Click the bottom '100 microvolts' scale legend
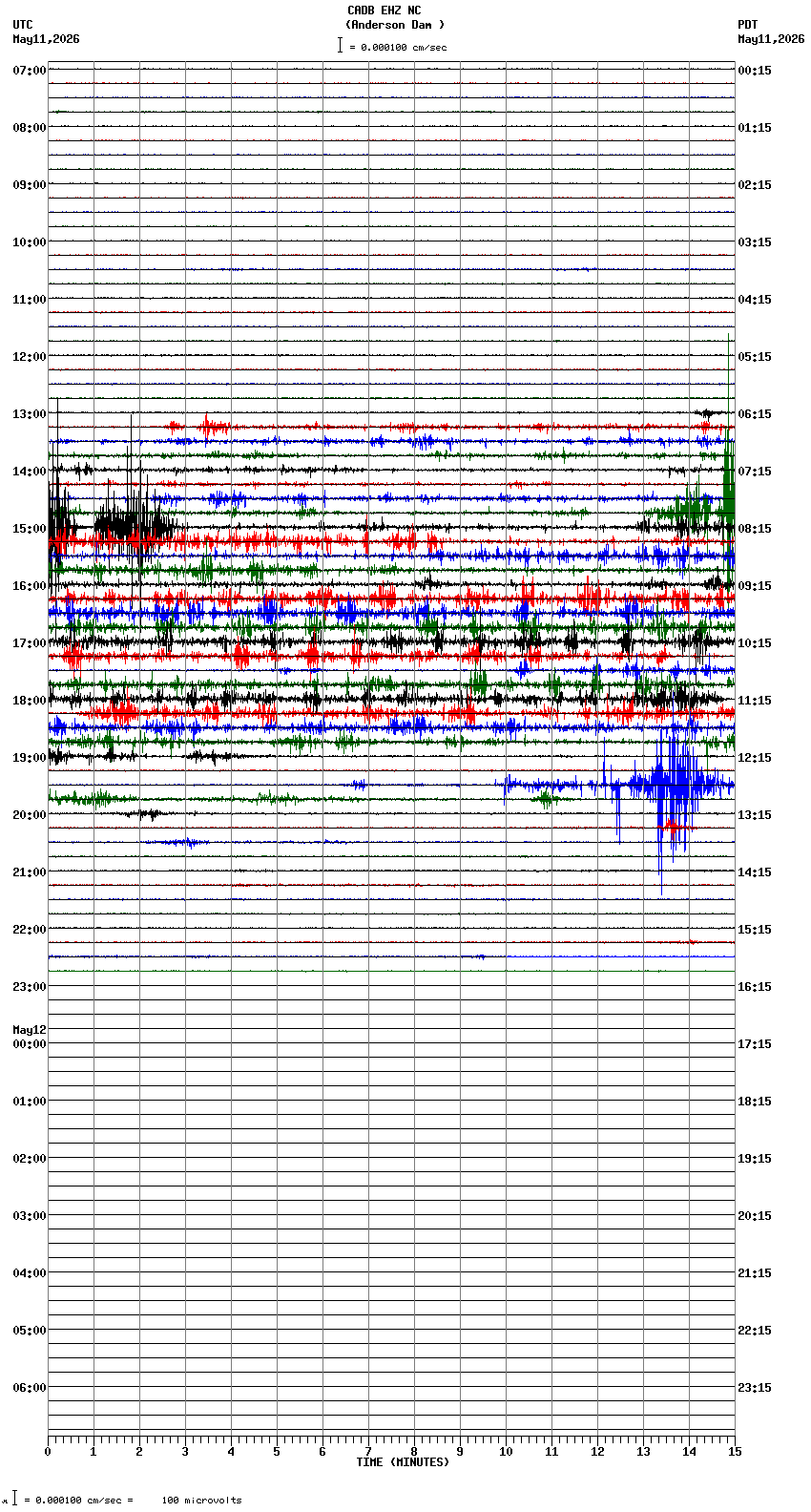The height and width of the screenshot is (1512, 811). (201, 1501)
